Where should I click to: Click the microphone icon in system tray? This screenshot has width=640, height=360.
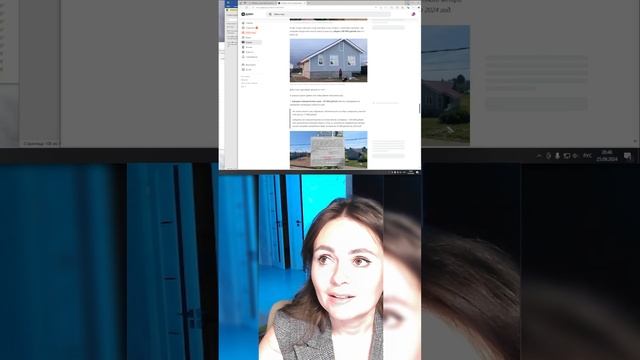pyautogui.click(x=557, y=156)
